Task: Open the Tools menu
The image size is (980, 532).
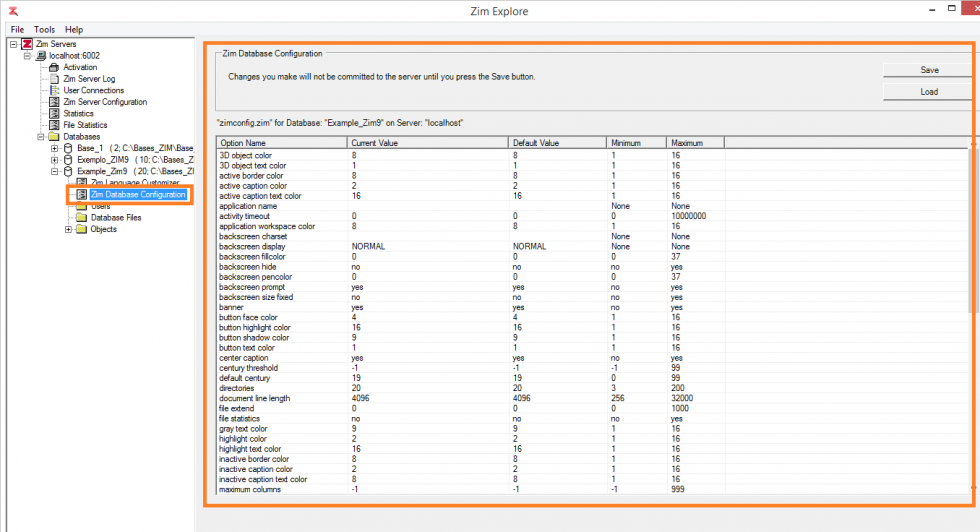Action: pyautogui.click(x=44, y=29)
